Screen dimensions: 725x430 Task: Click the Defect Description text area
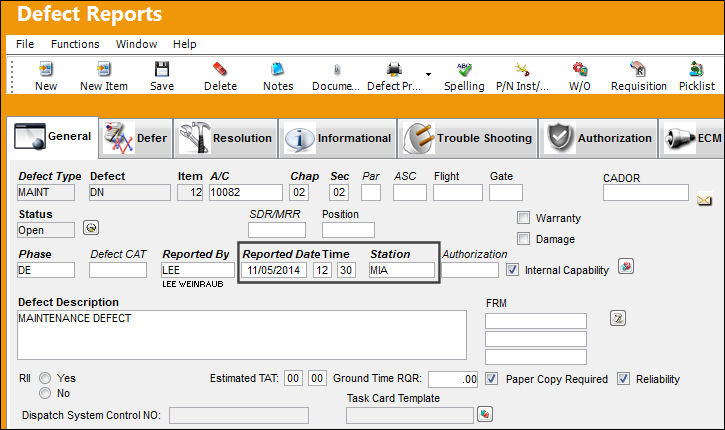point(242,335)
